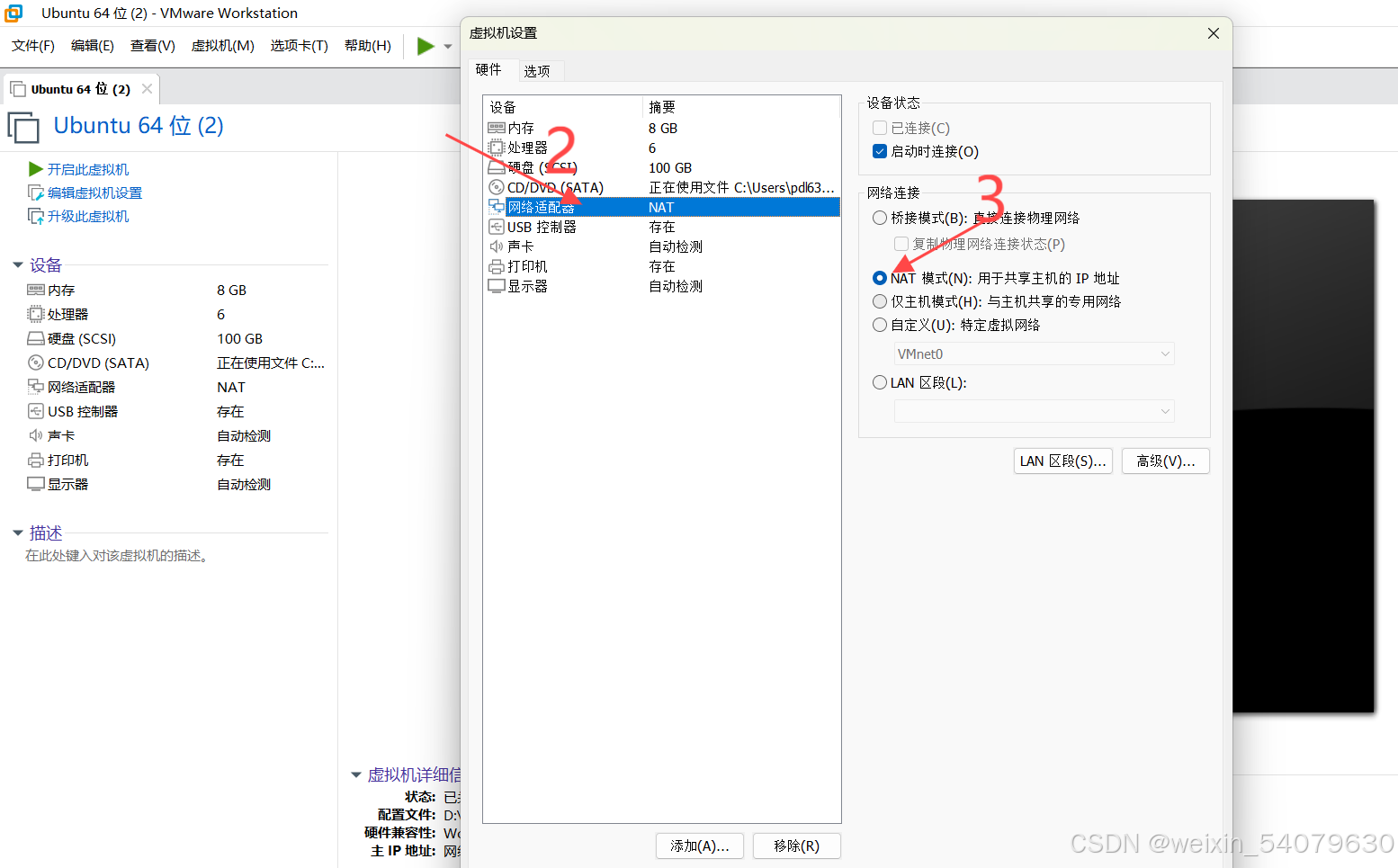Select the 自定义(U) 特定虚拟网络 radio button
This screenshot has height=868, width=1398.
880,325
